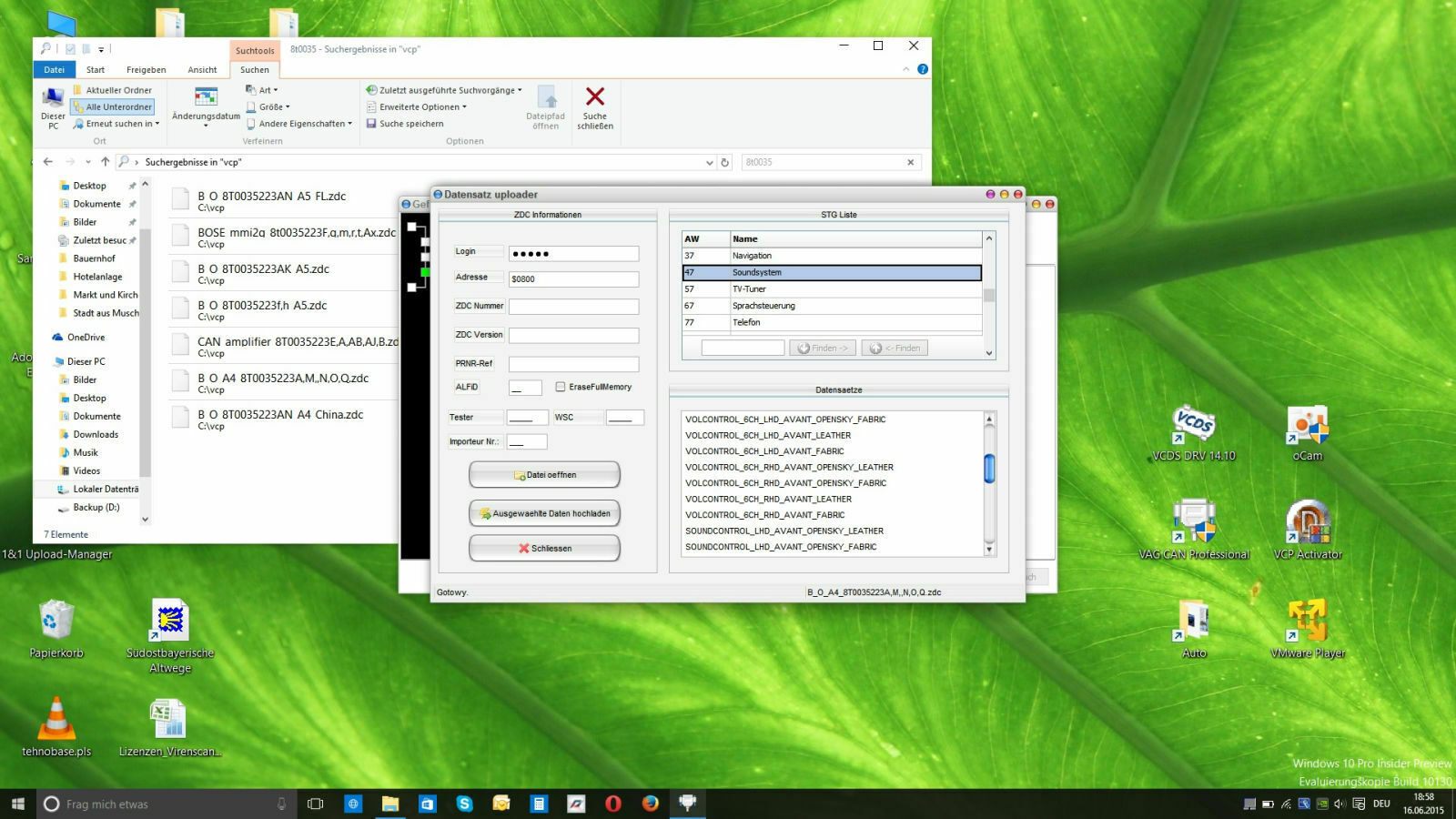Open Windows Store taskbar icon

tap(427, 804)
